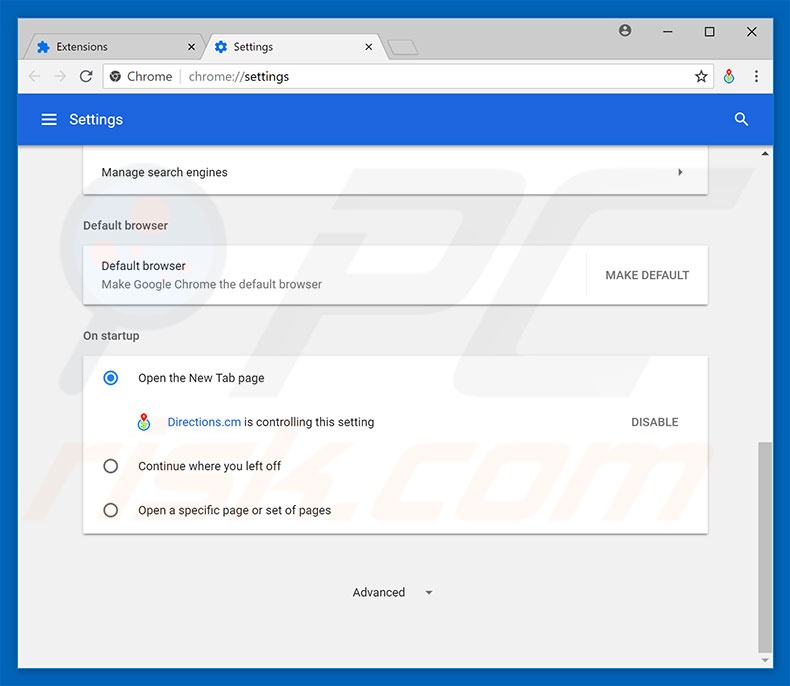The height and width of the screenshot is (686, 790).
Task: Click the Settings page title
Action: 96,119
